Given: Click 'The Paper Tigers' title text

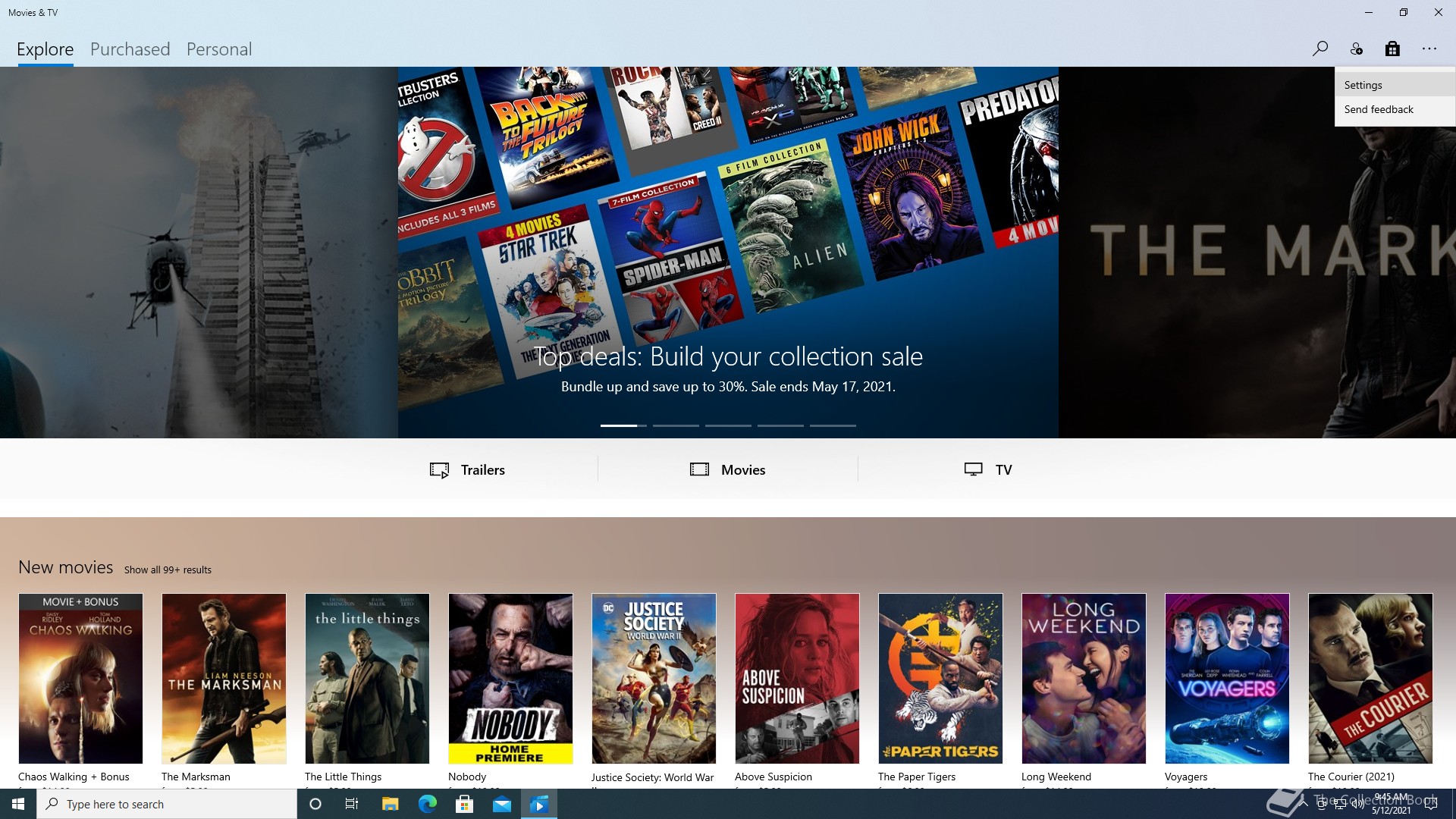Looking at the screenshot, I should click(x=917, y=777).
